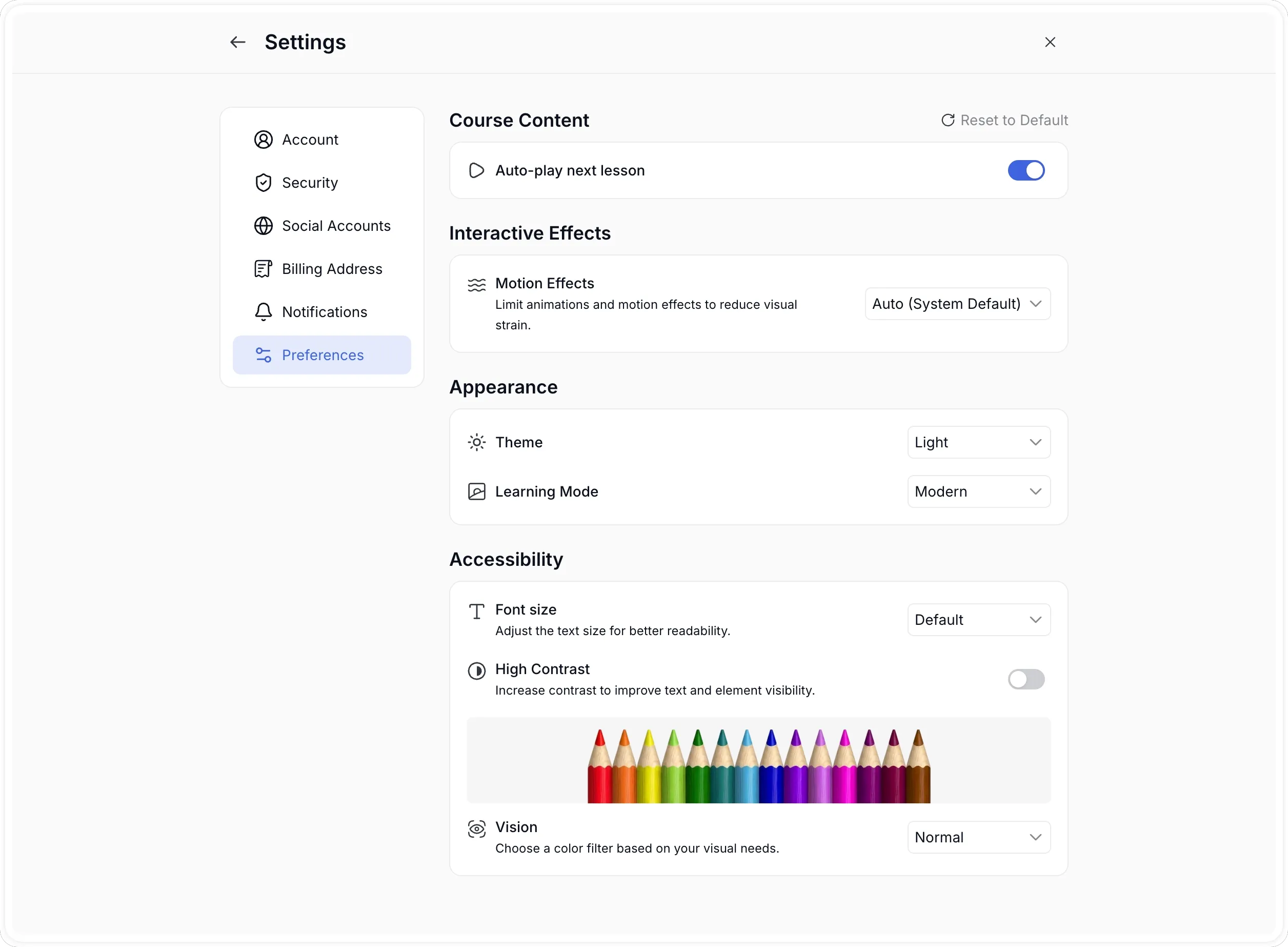Enable the High Contrast toggle
Image resolution: width=1288 pixels, height=947 pixels.
1025,679
